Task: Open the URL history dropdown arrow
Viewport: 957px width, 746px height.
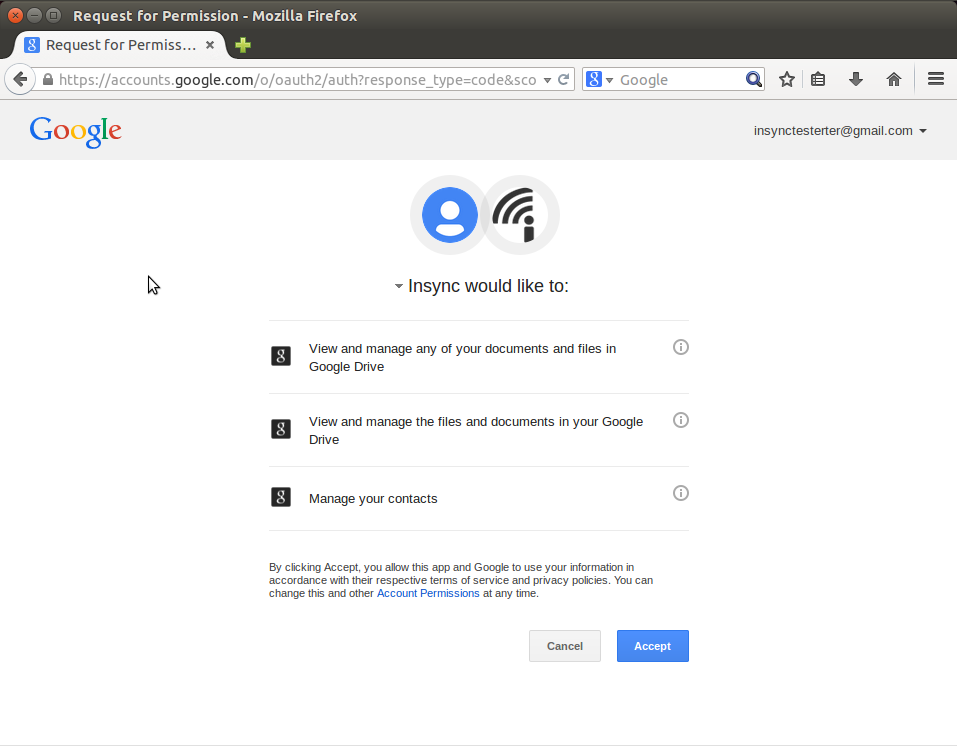Action: pos(547,80)
